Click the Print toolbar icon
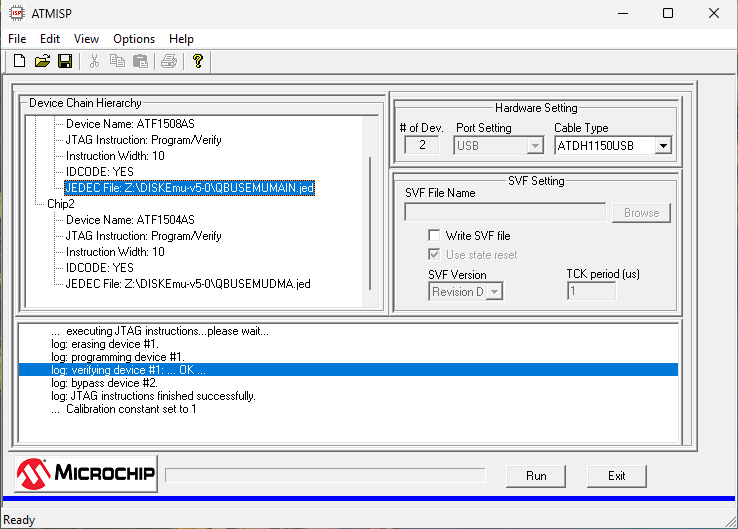The image size is (738, 529). (x=168, y=61)
